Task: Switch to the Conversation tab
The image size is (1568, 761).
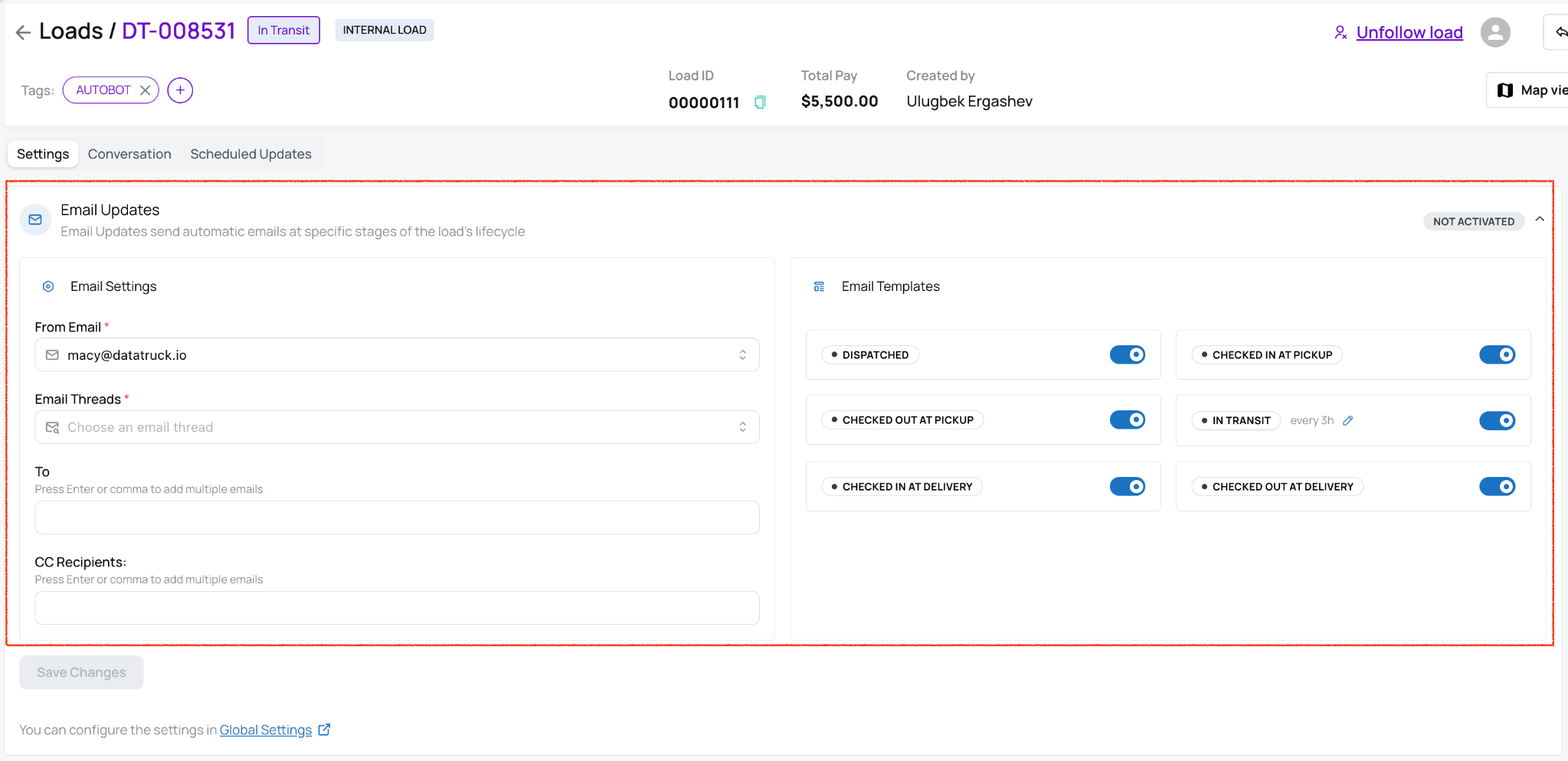Action: tap(129, 154)
